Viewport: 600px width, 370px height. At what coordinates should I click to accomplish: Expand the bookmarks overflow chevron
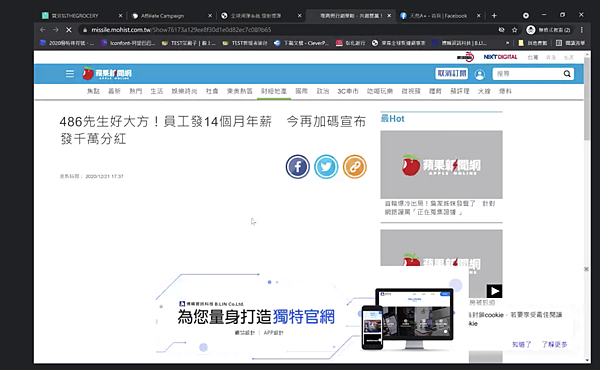click(x=507, y=43)
